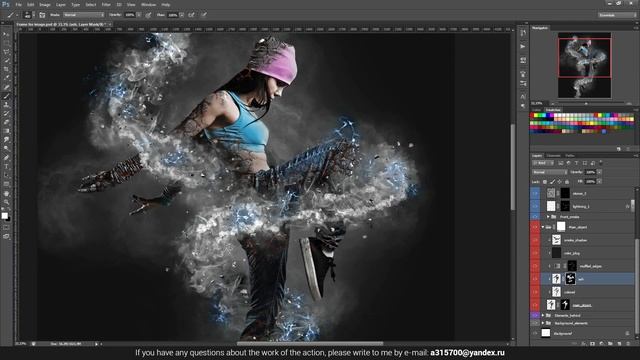Add a layer mask from the Layers panel footer
The height and width of the screenshot is (360, 640).
593,344
